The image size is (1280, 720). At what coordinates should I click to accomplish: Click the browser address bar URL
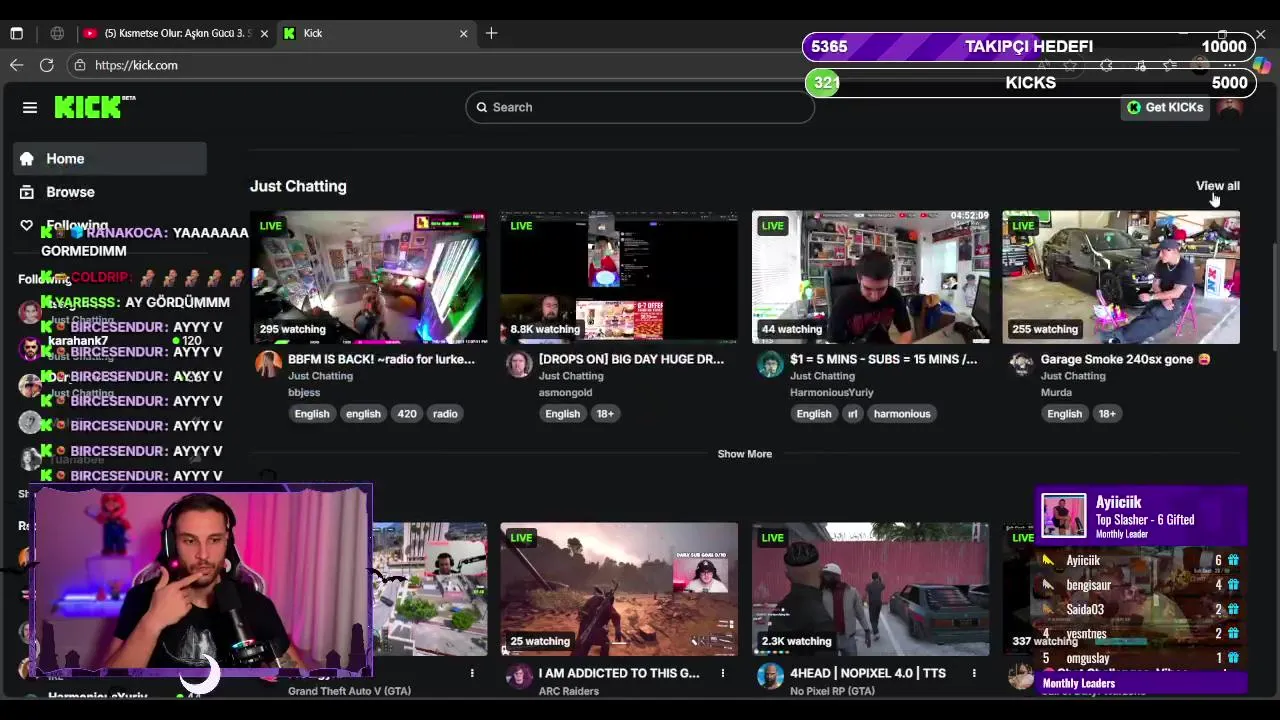point(136,65)
